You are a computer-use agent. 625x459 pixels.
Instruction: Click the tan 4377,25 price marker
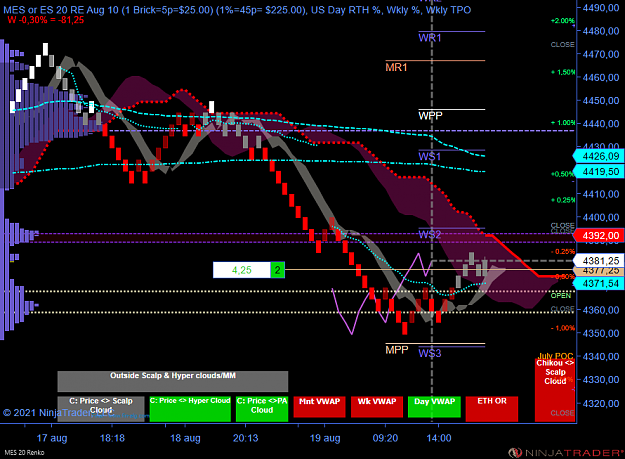(x=599, y=271)
